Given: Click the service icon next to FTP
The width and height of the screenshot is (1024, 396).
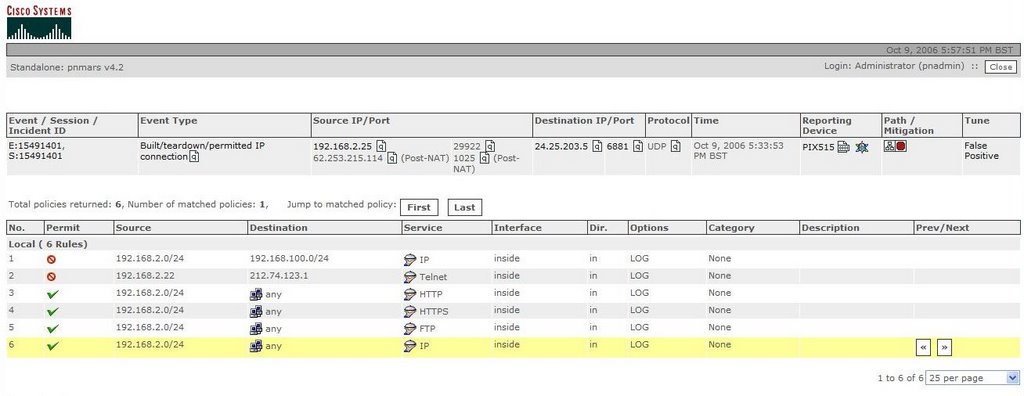Looking at the screenshot, I should click(x=410, y=328).
